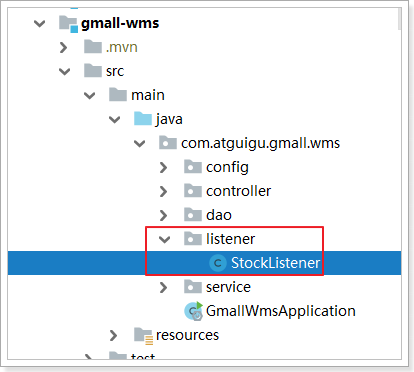Screen dimensions: 414x372
Task: Click the resources folder icon
Action: pyautogui.click(x=144, y=335)
